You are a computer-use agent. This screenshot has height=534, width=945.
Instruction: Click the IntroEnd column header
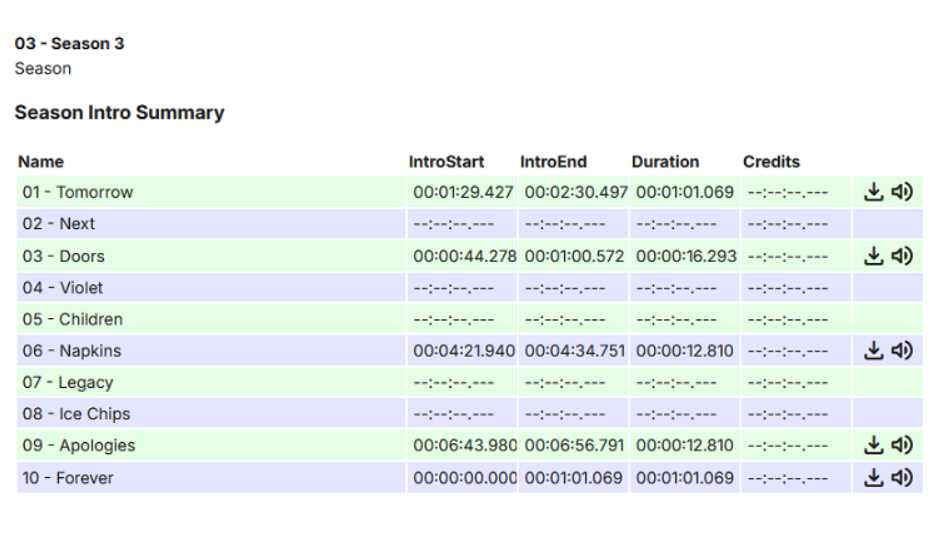(553, 162)
